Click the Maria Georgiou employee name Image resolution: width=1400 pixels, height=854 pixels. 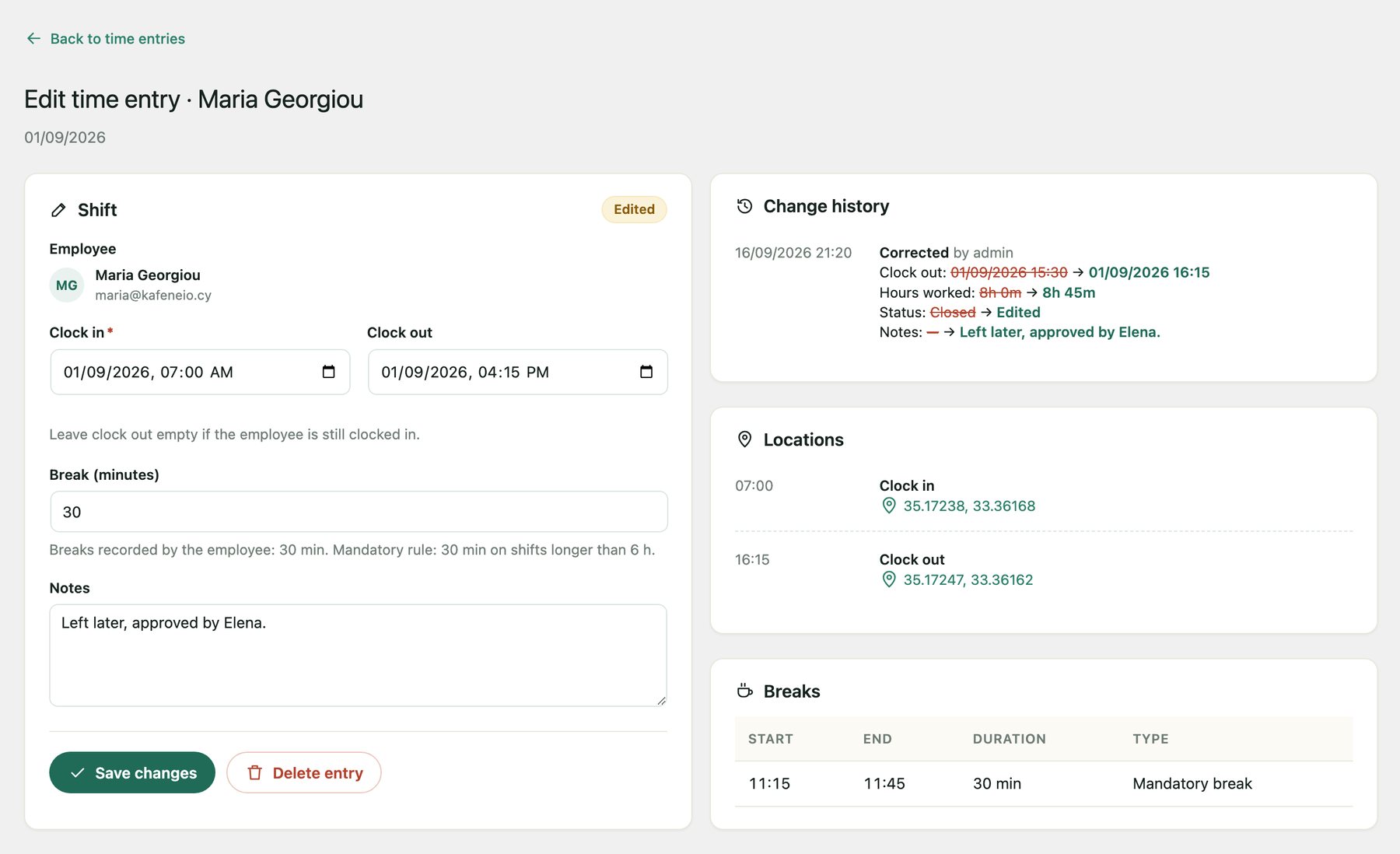pos(148,275)
